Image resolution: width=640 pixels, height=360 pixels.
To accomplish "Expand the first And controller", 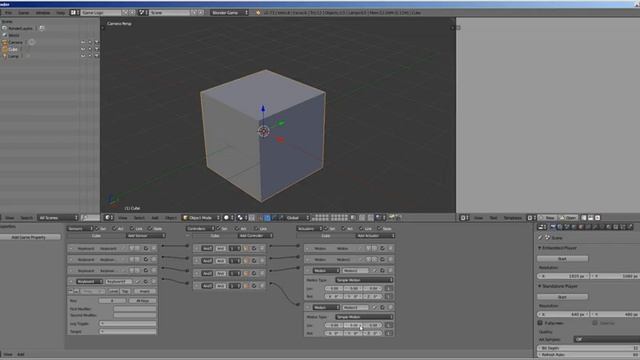I will (x=197, y=248).
